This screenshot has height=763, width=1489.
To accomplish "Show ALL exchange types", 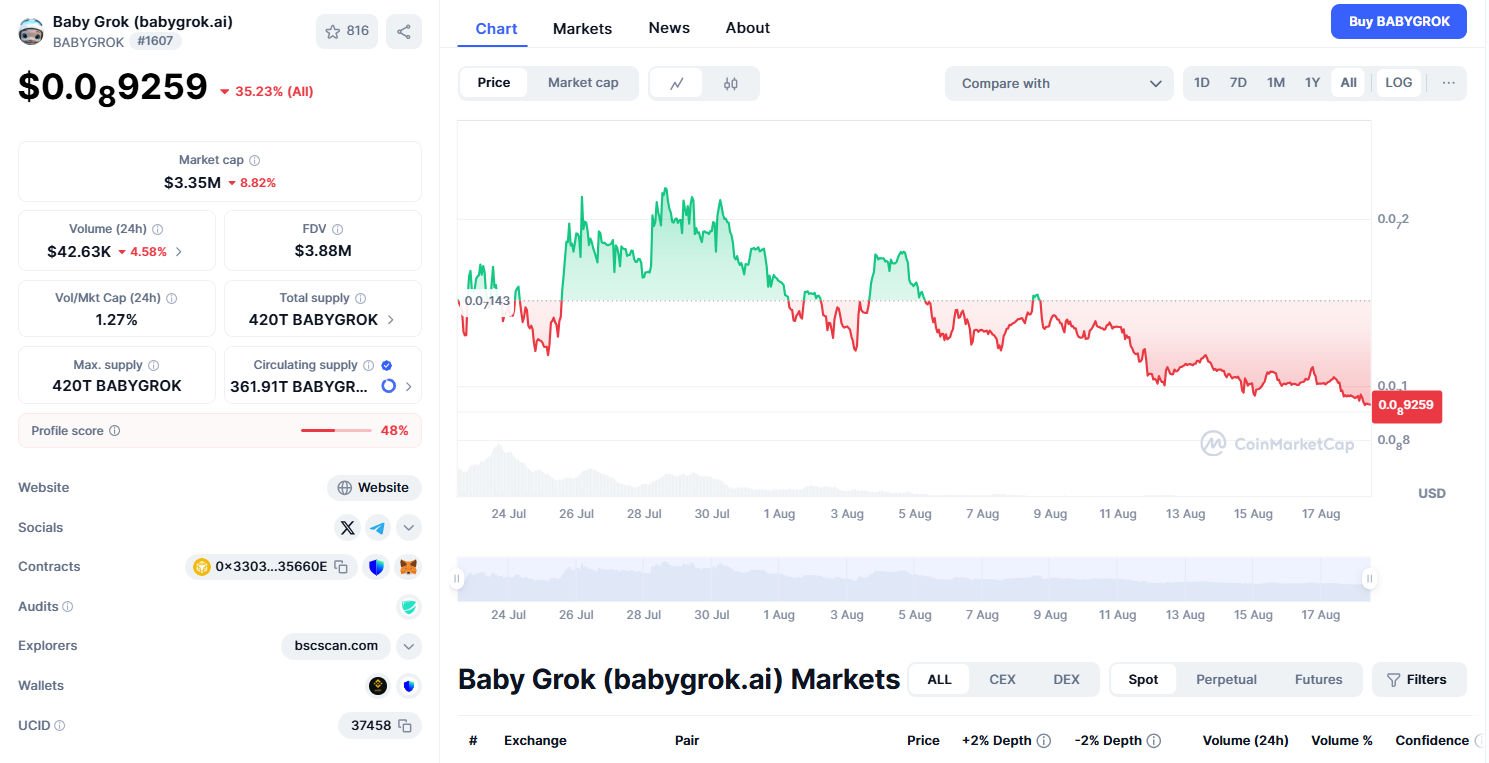I will (939, 680).
